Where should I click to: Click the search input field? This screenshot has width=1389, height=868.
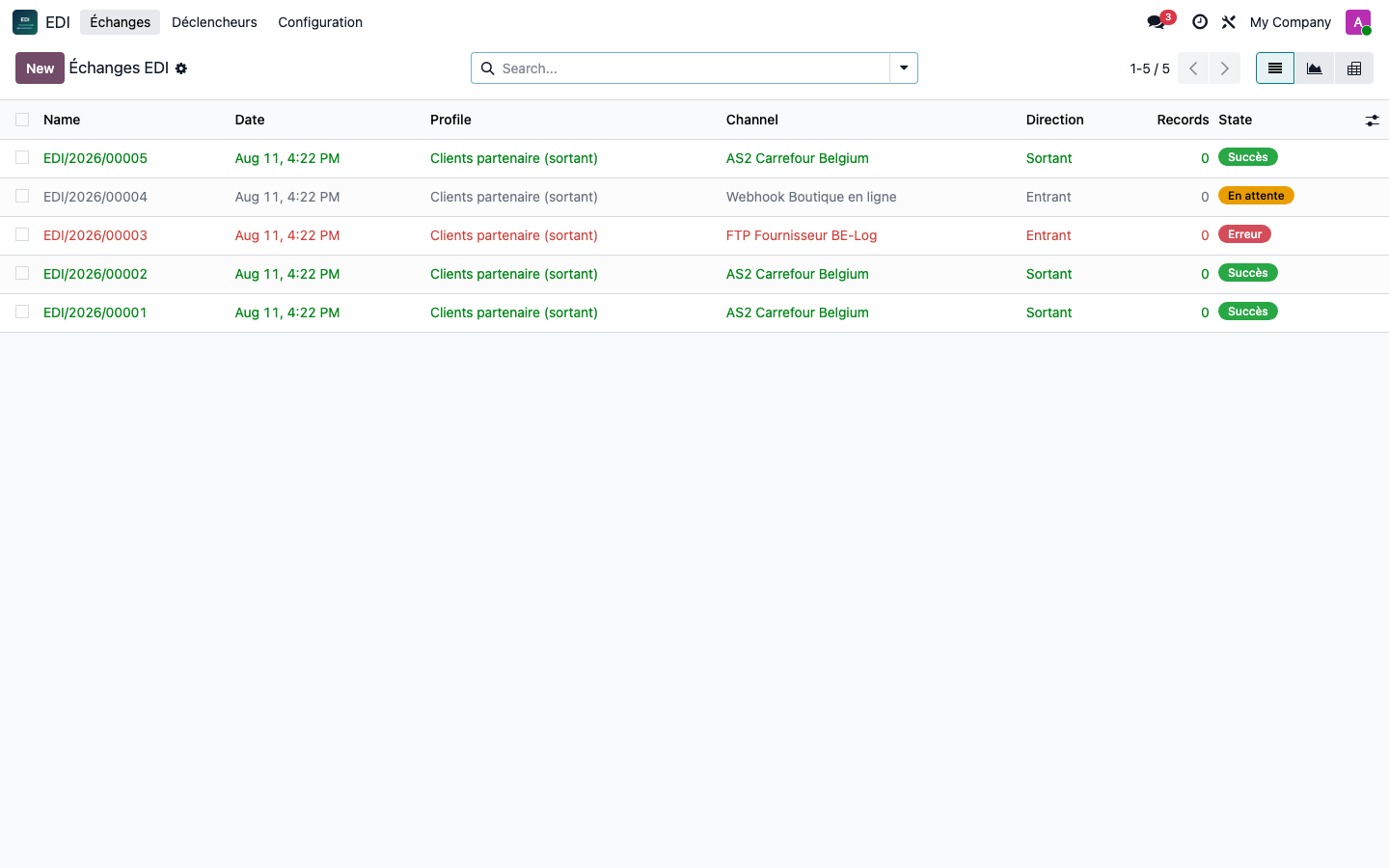(x=691, y=68)
